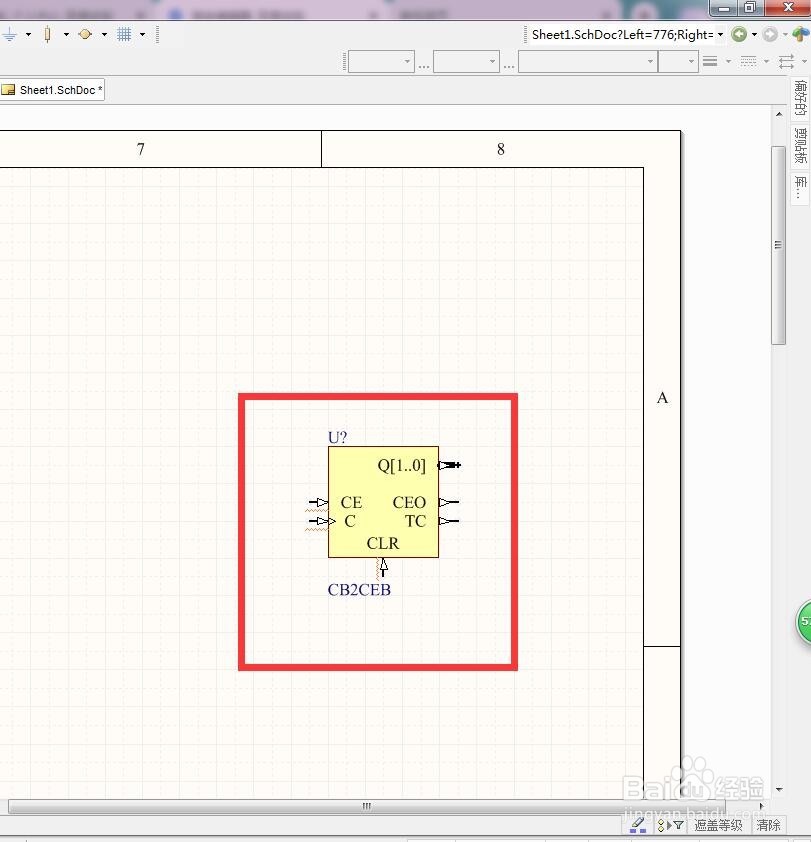Open the wide third combo box
811x842 pixels.
[588, 62]
